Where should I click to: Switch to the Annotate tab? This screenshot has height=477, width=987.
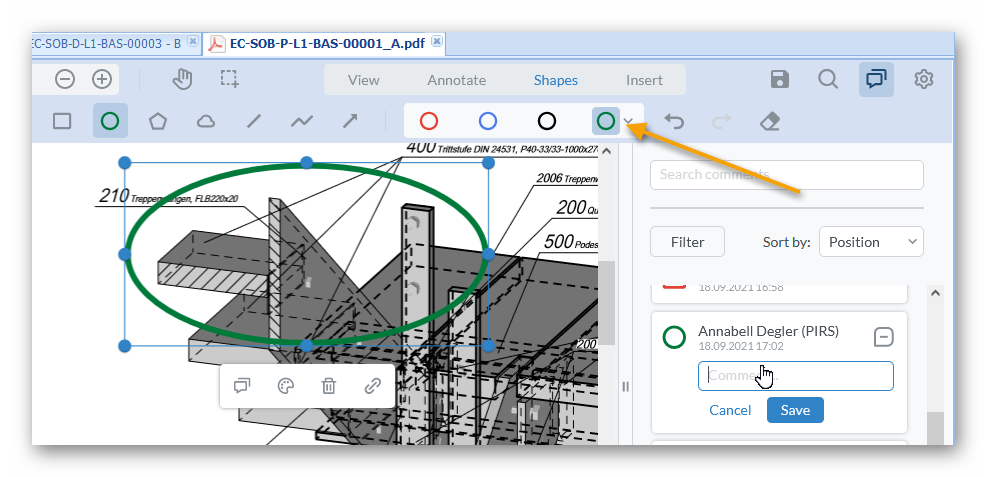[456, 80]
